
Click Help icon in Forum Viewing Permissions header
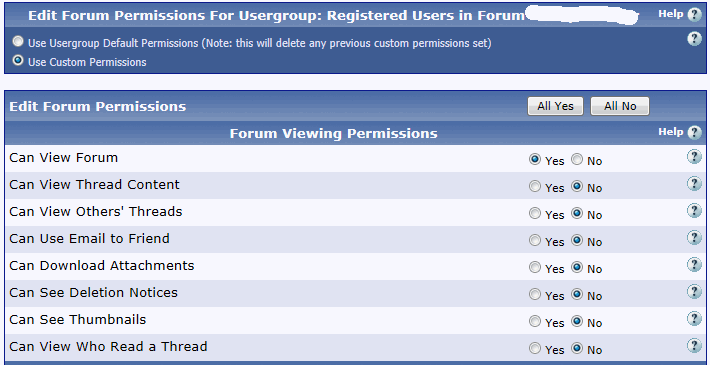694,133
